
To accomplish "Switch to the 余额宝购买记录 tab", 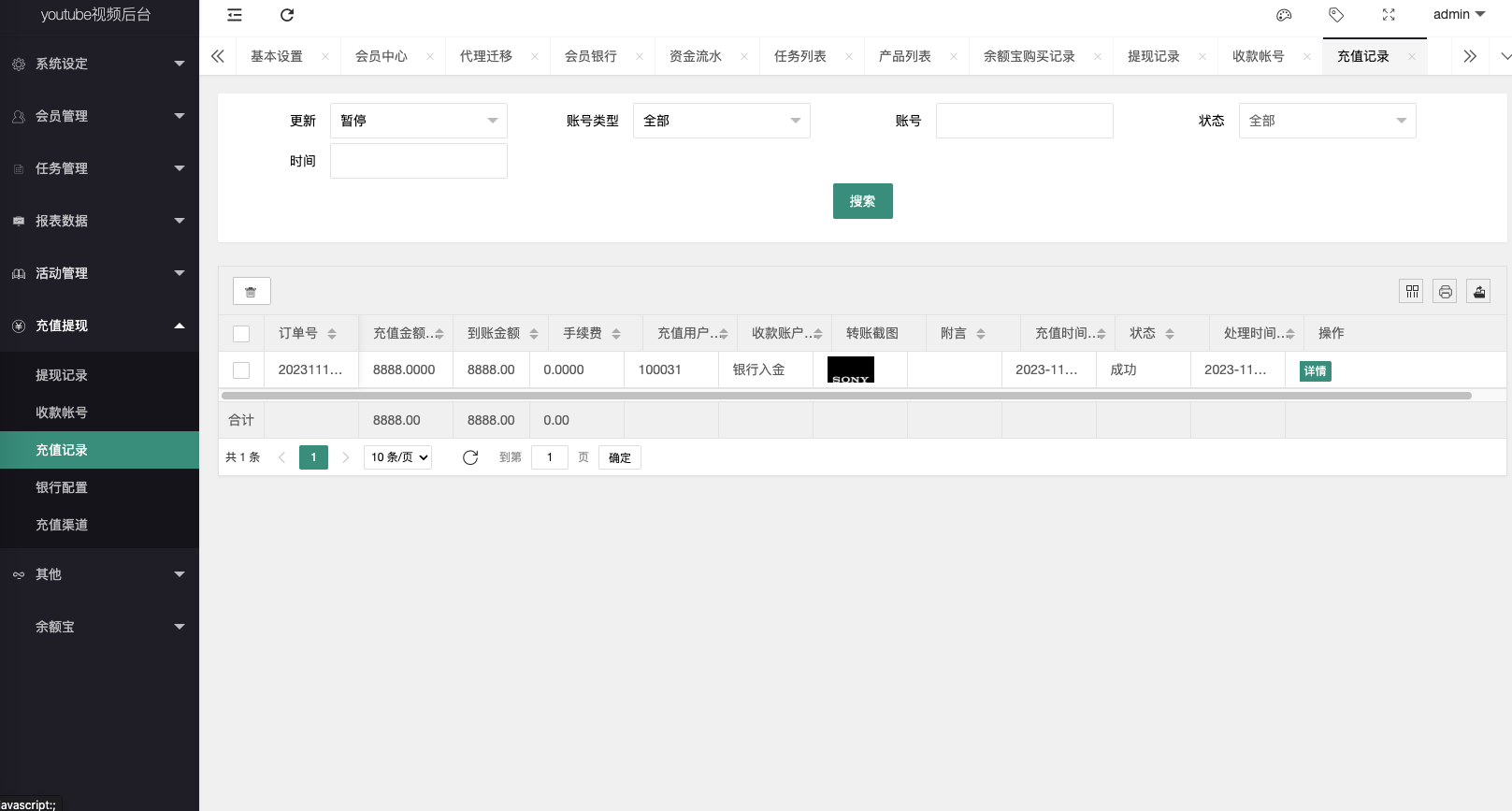I will point(1030,56).
